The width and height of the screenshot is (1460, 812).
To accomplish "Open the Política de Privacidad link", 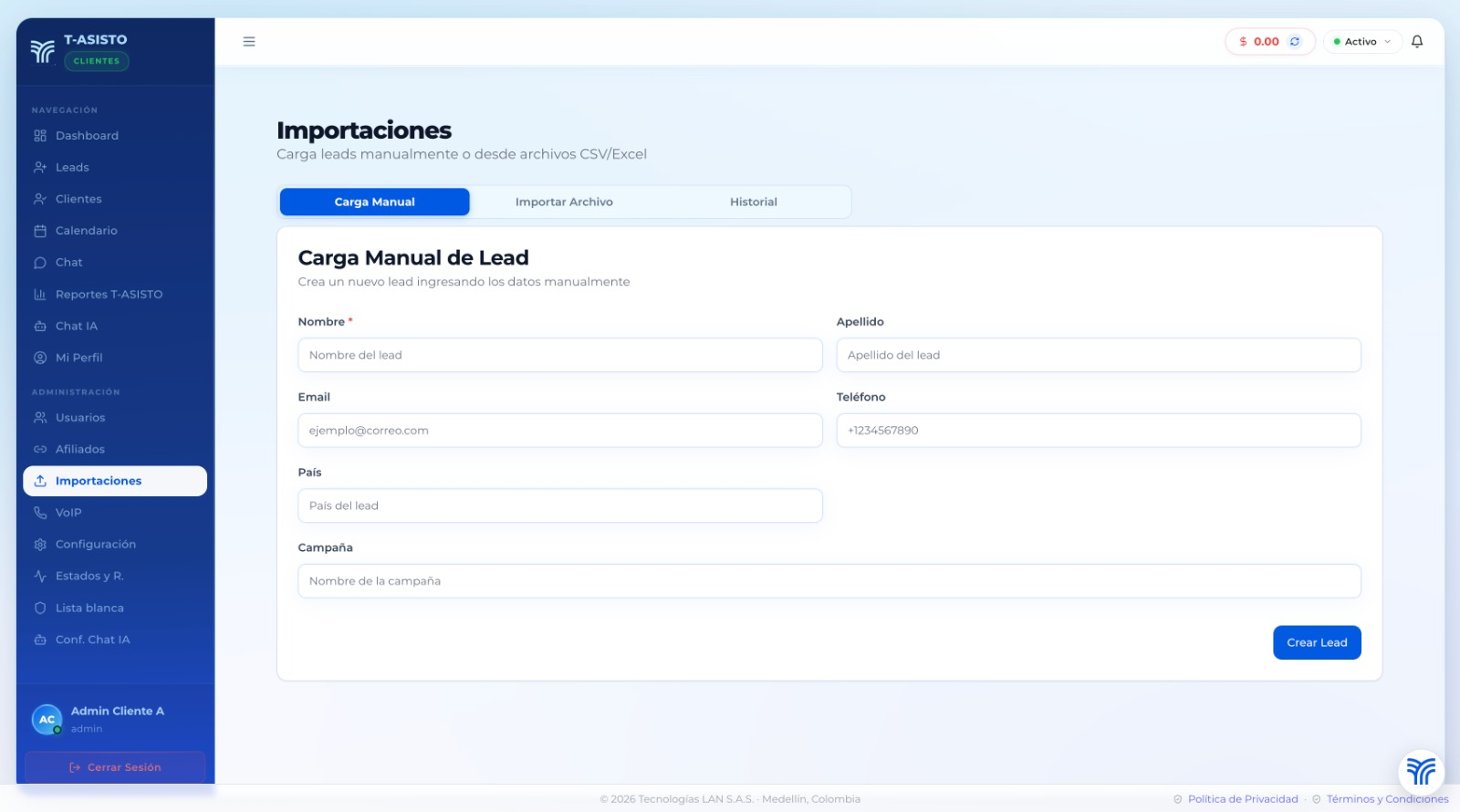I will pyautogui.click(x=1242, y=799).
